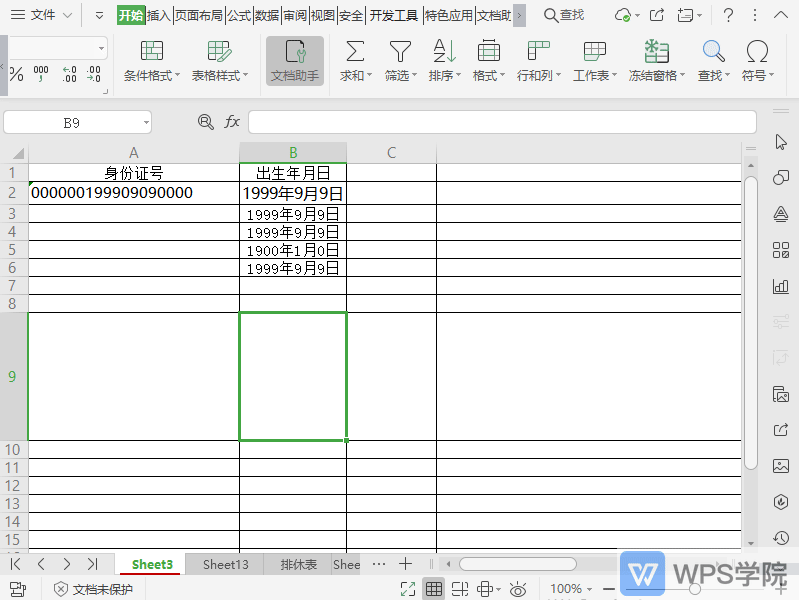Click the 排序 sort A-Z icon
Viewport: 799px width, 600px height.
click(x=444, y=52)
